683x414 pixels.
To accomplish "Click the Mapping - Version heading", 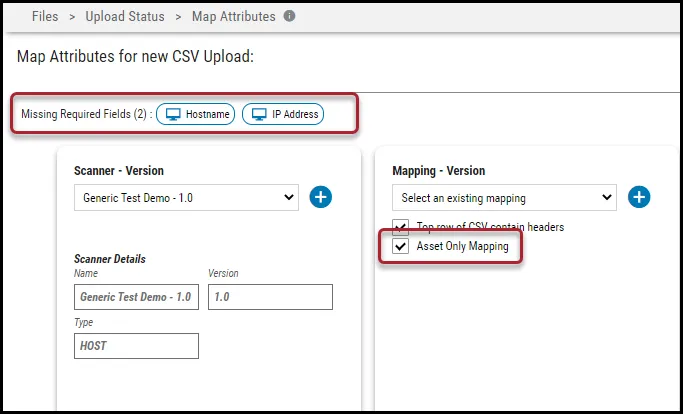I will (x=439, y=170).
